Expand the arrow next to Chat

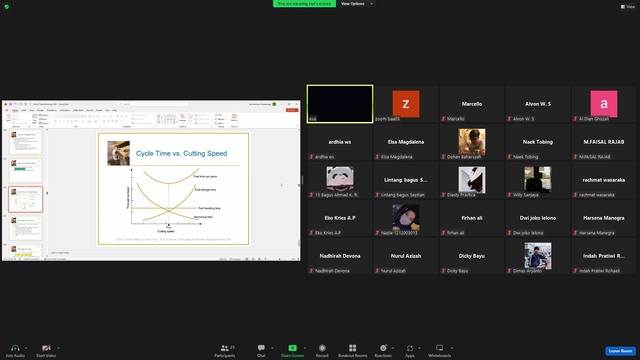272,348
